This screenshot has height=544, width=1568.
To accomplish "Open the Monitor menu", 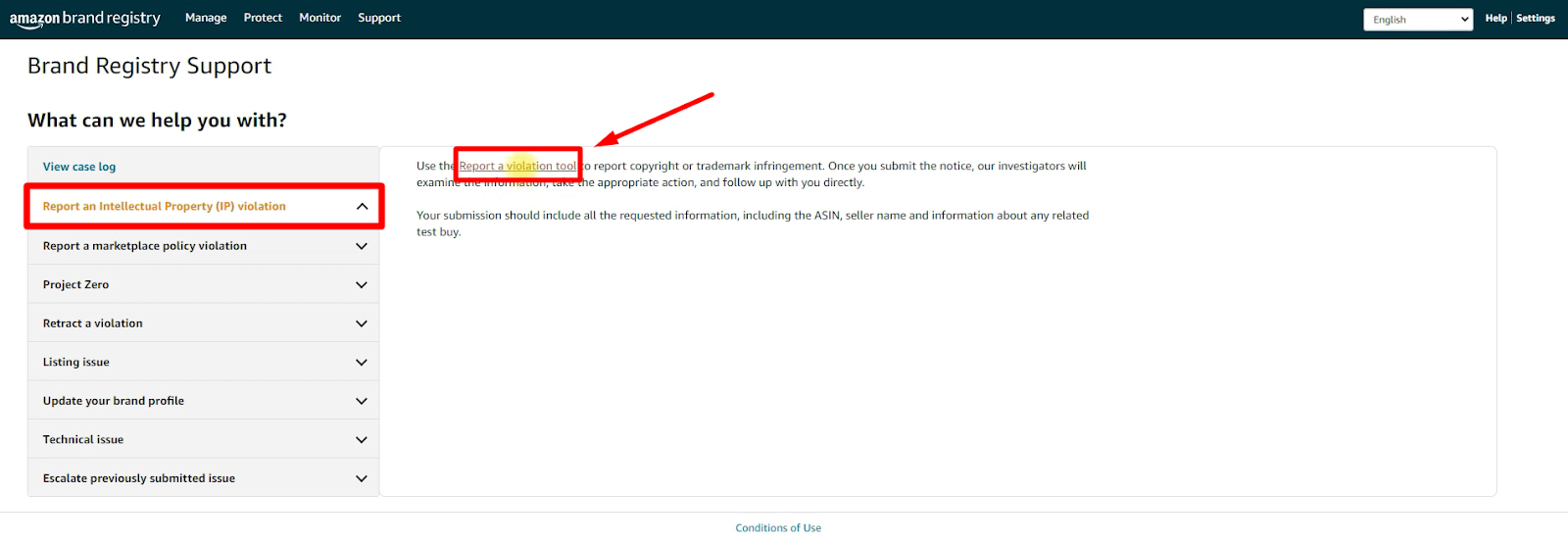I will tap(320, 18).
